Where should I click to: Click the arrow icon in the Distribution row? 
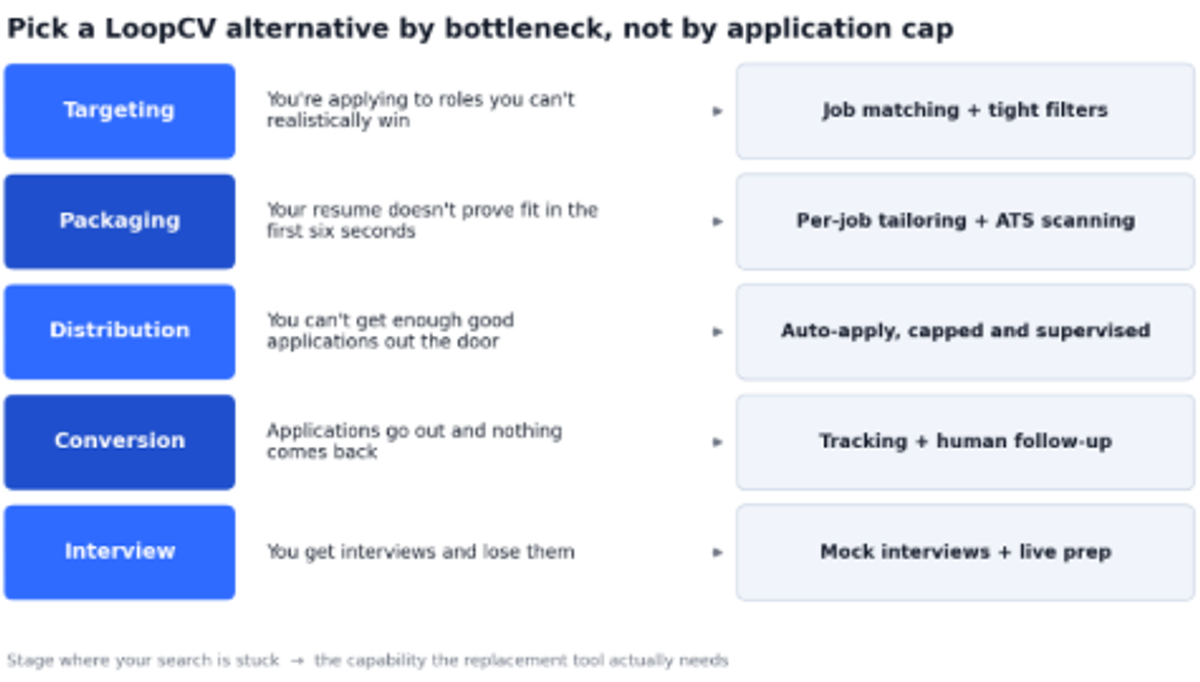717,331
